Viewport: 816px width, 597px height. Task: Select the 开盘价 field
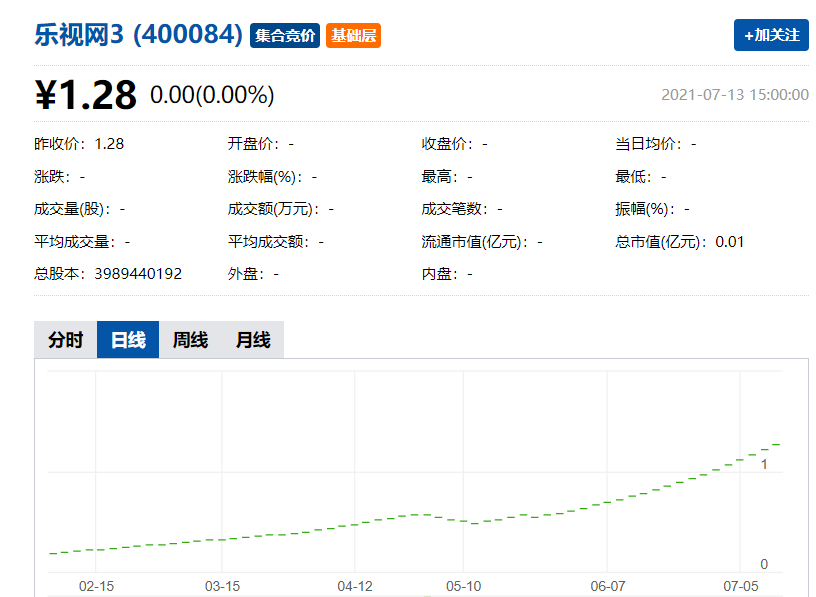[x=261, y=144]
